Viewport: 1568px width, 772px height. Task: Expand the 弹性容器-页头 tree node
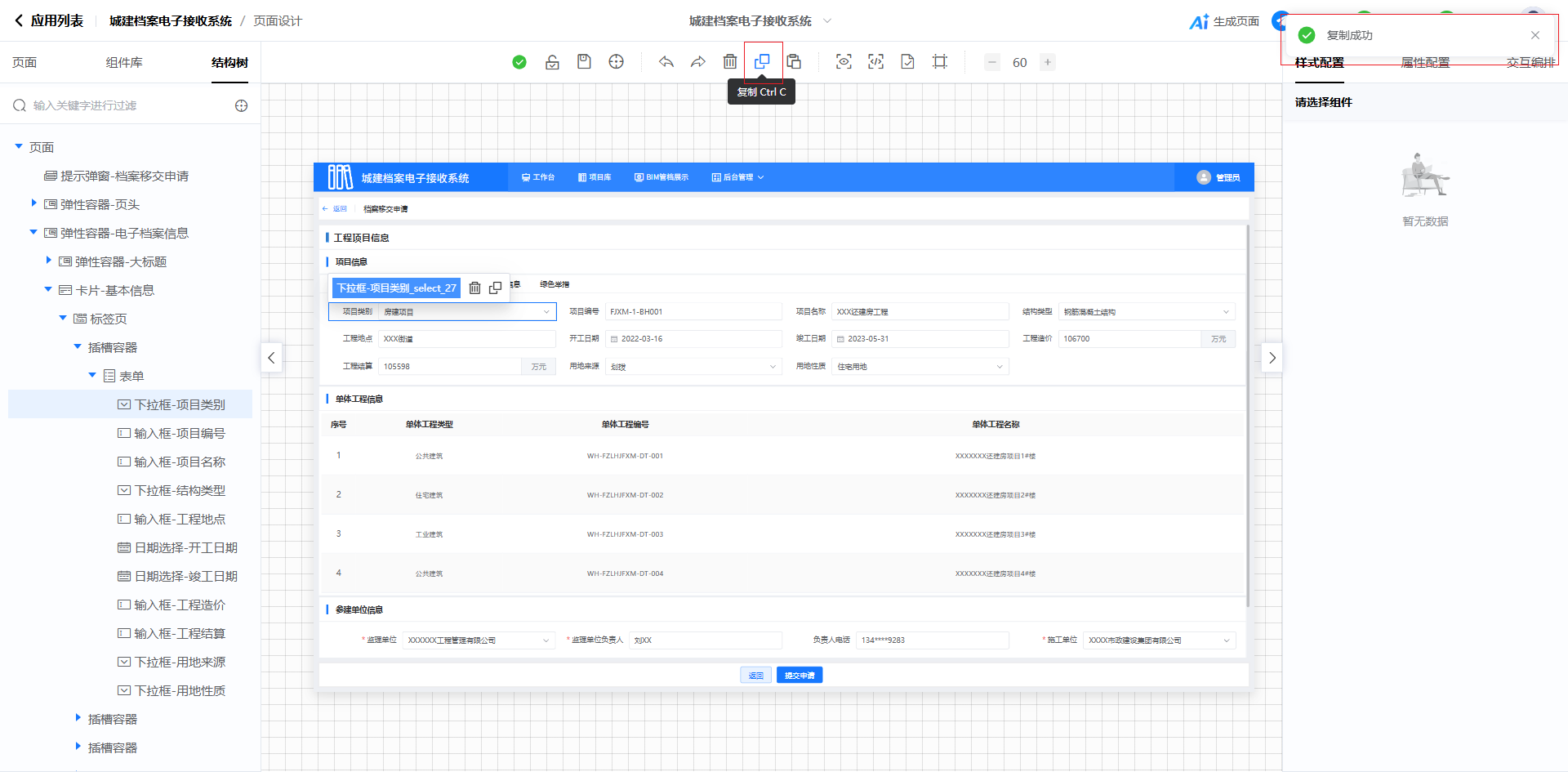(33, 203)
